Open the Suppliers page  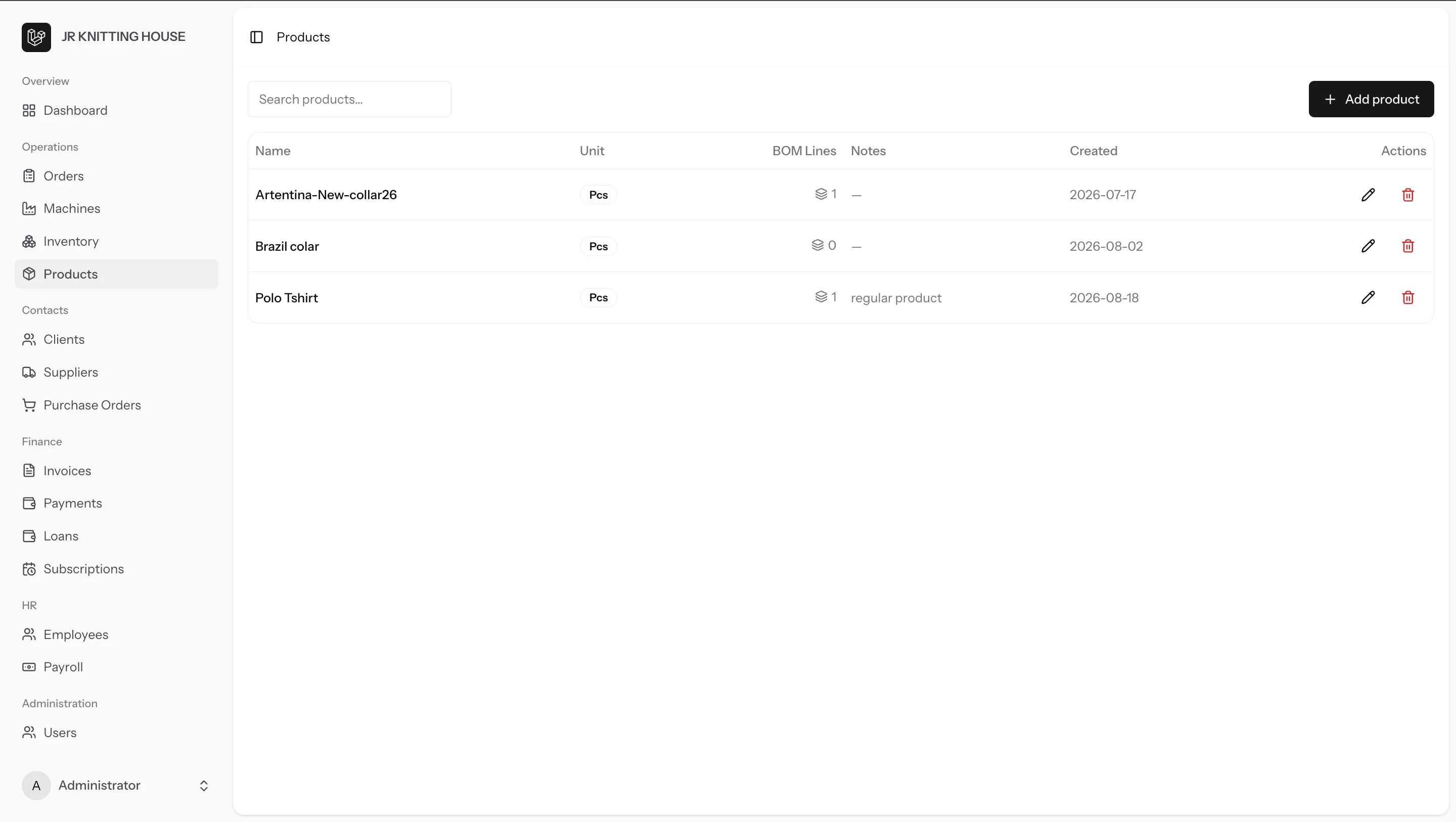point(116,372)
